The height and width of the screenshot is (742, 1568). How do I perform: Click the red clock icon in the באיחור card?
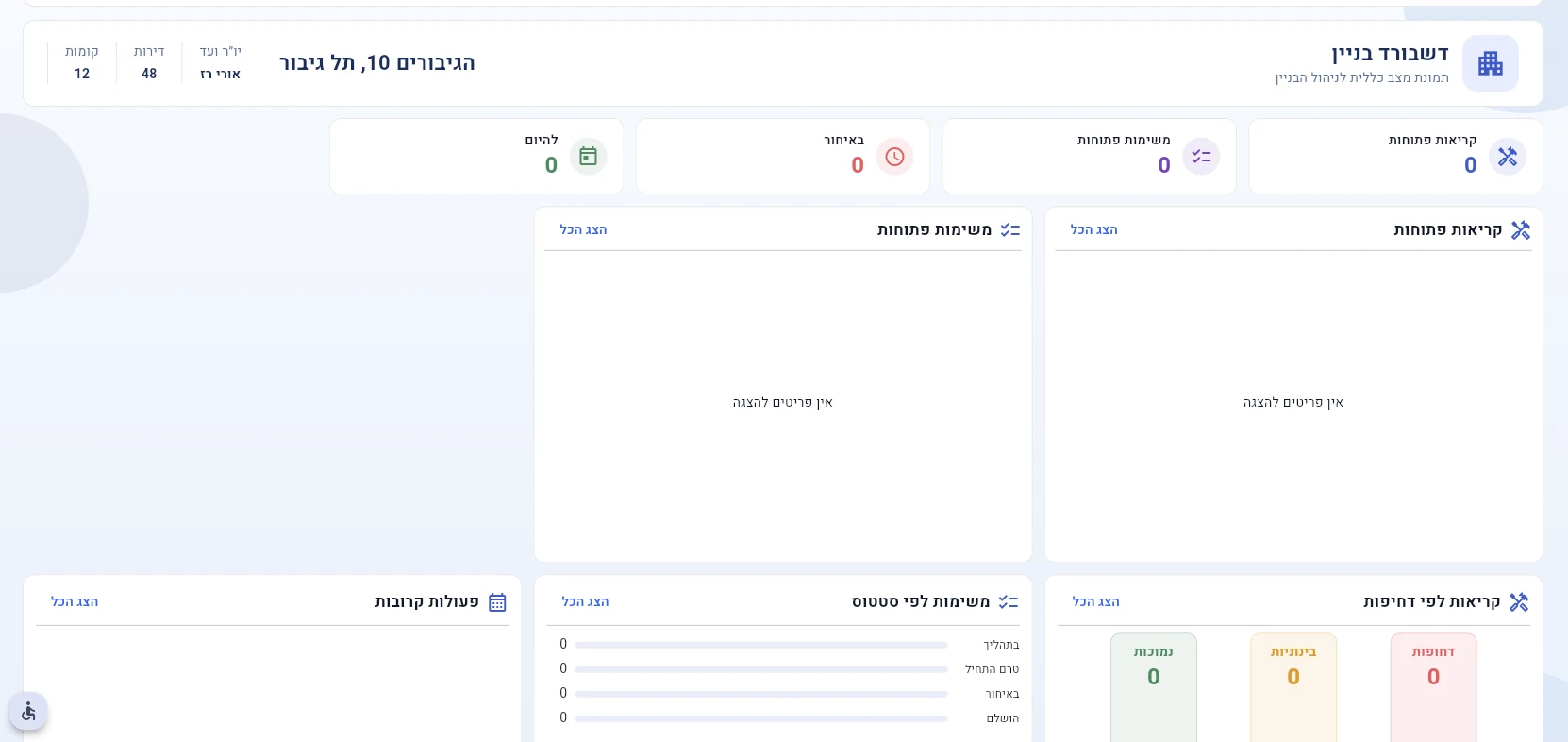tap(894, 157)
